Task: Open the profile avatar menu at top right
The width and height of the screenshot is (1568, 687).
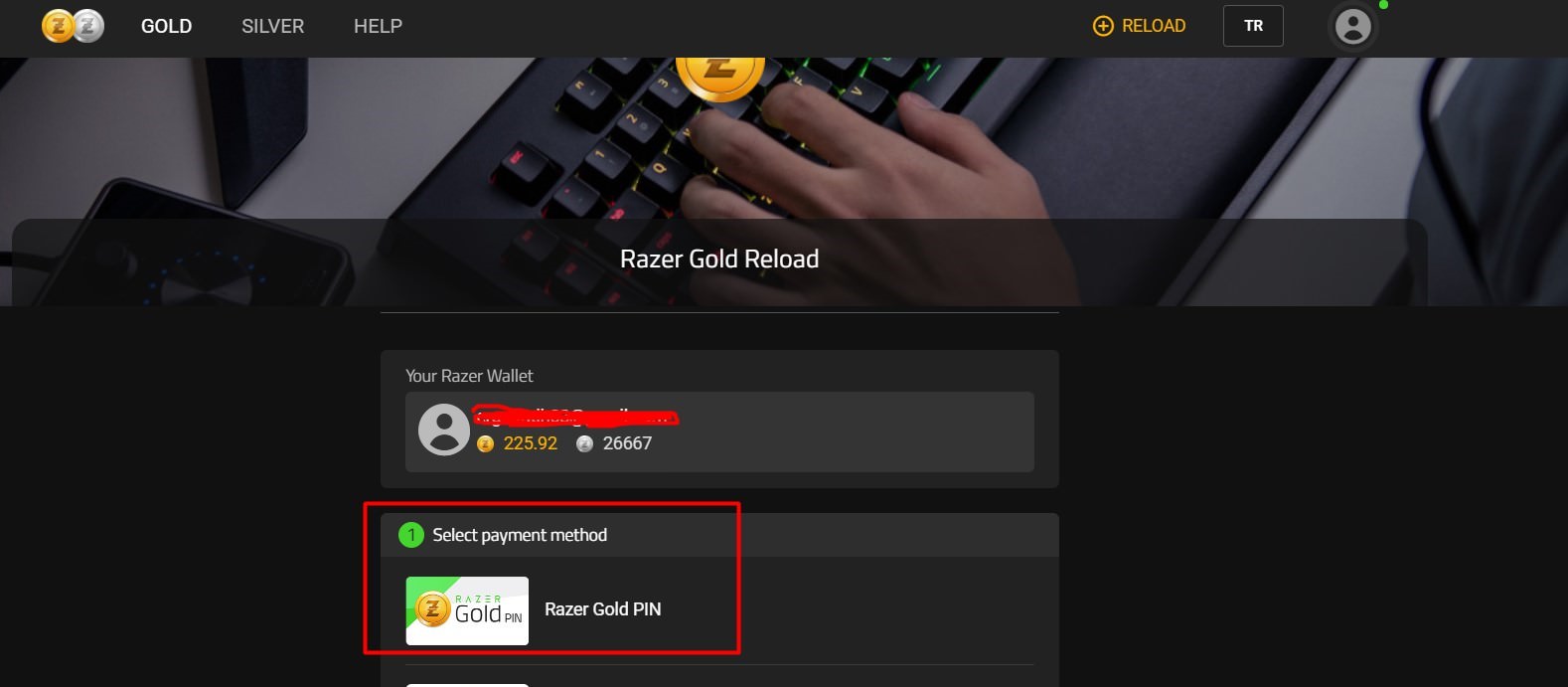Action: pos(1352,27)
